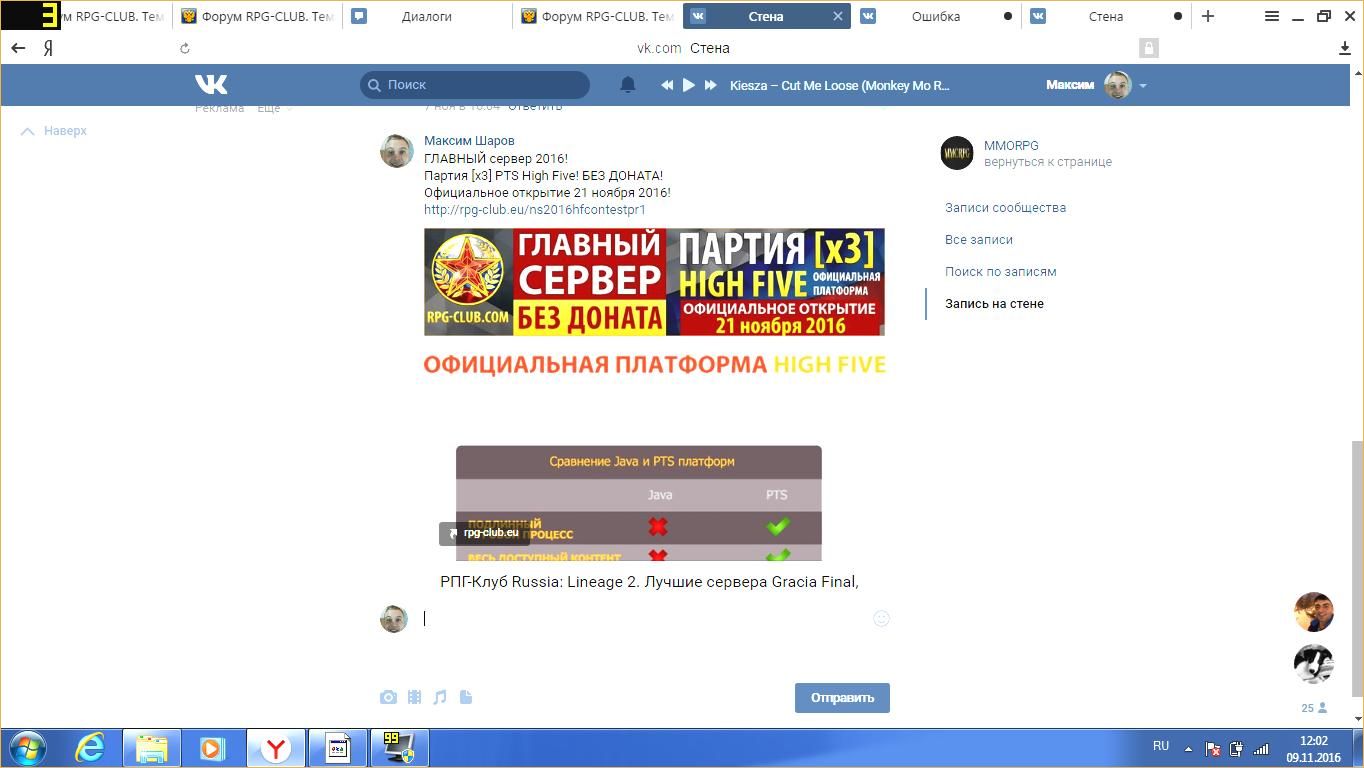
Task: Open Максим Шаров author profile link
Action: click(469, 141)
